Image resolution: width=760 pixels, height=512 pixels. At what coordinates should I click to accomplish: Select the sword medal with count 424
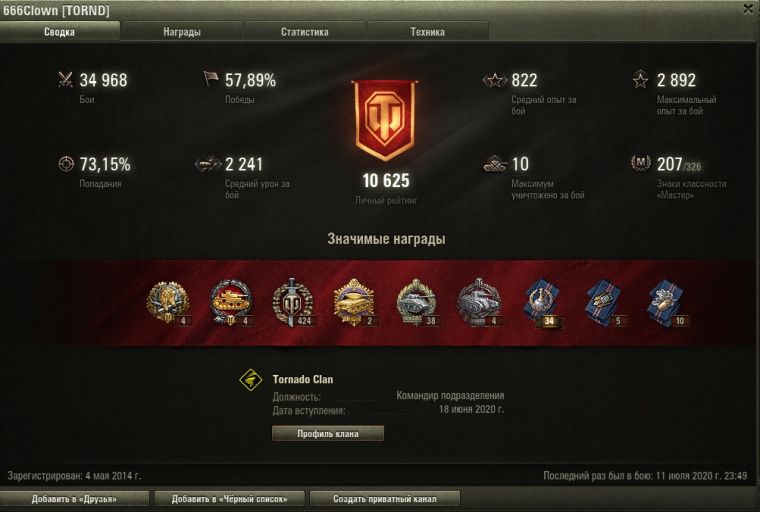(292, 302)
